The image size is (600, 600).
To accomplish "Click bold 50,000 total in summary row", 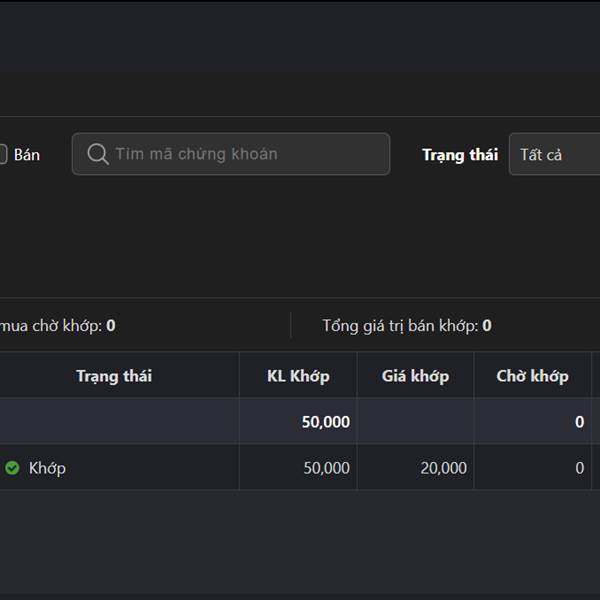I will [326, 422].
